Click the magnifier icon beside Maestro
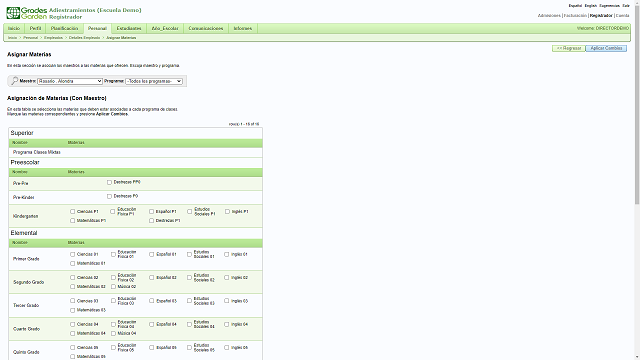Screen dimensions: 640x360 (14, 81)
